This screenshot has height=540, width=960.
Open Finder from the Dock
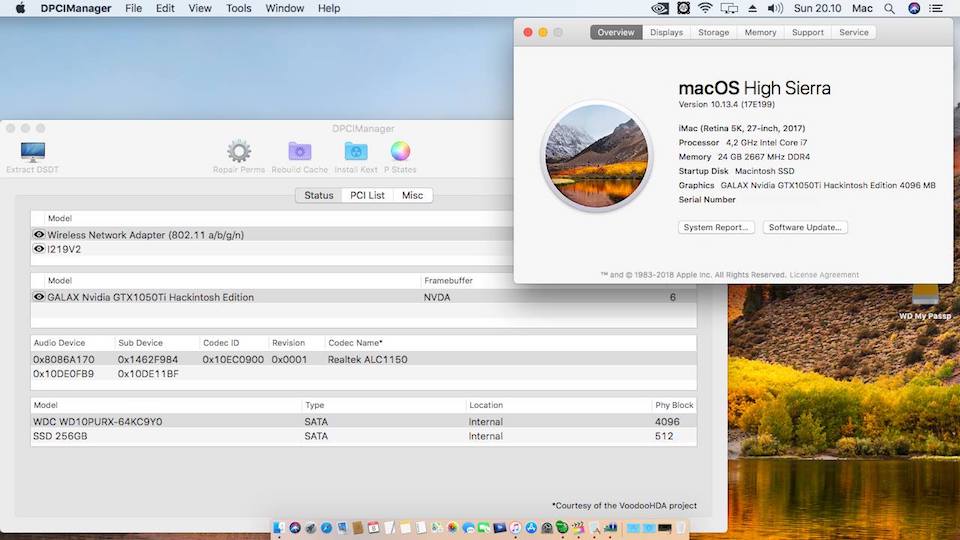[x=279, y=527]
